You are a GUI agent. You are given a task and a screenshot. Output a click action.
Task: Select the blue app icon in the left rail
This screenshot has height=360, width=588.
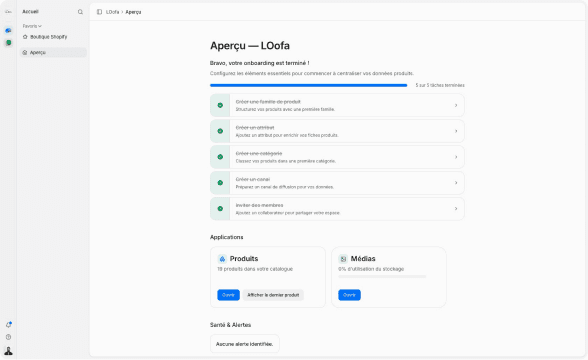point(8,30)
